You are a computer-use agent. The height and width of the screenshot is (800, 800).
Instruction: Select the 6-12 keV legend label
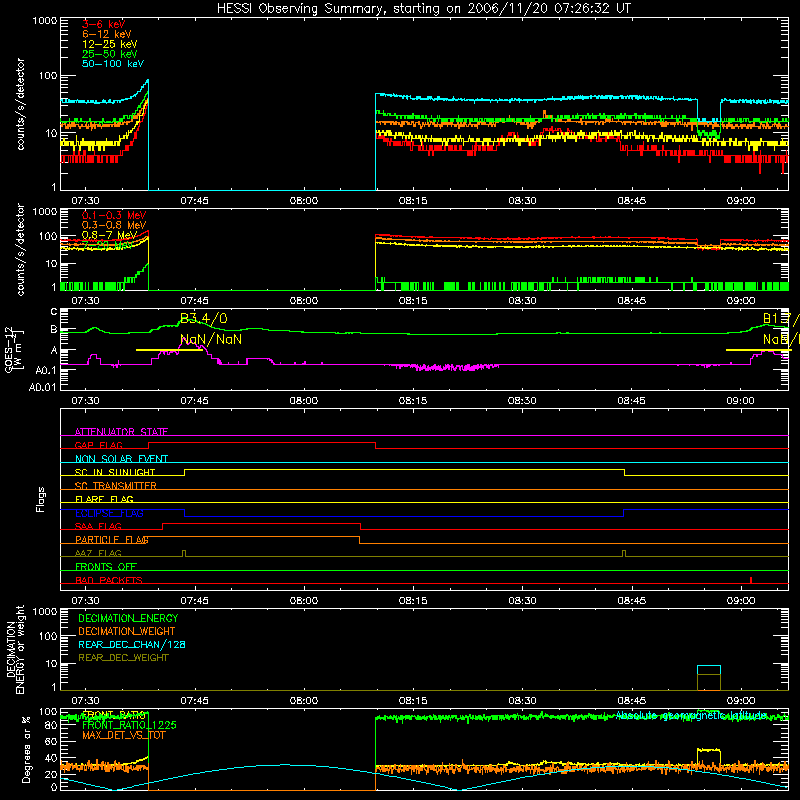(106, 34)
